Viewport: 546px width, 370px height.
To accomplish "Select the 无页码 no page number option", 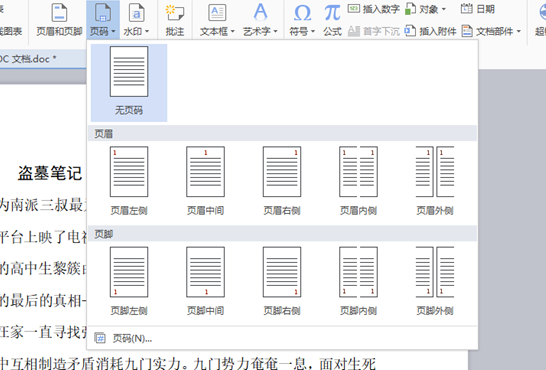I will pos(129,82).
